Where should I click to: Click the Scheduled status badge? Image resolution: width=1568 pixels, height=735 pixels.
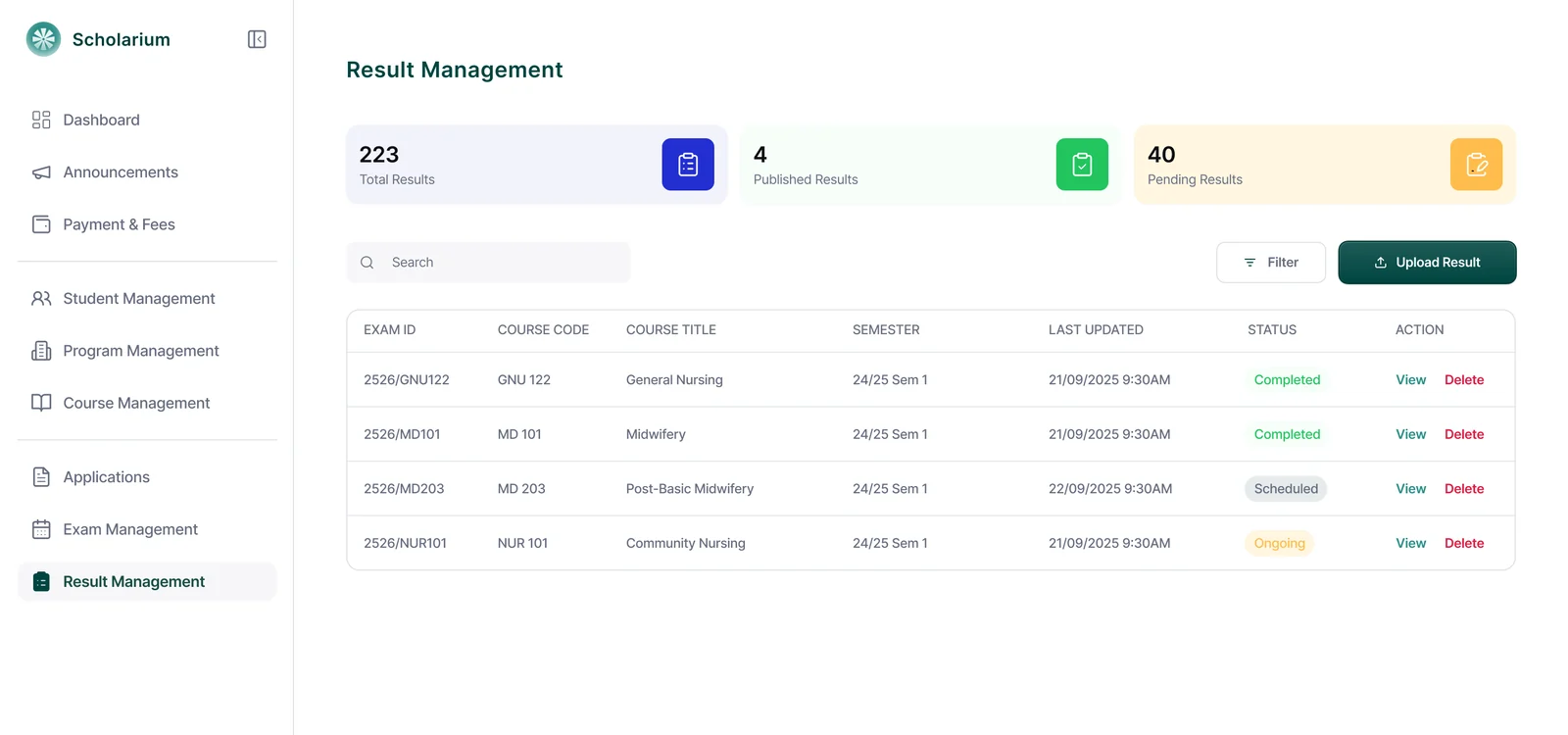coord(1286,489)
